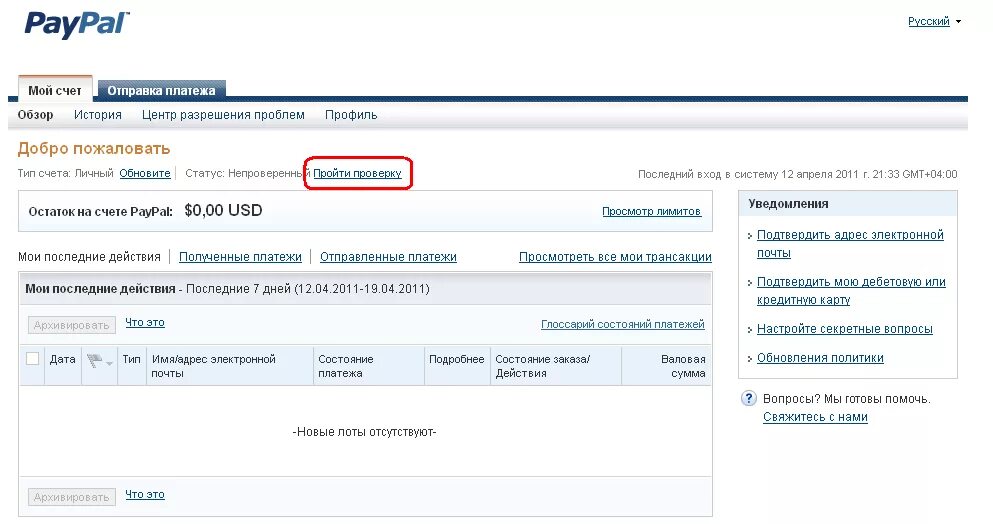Click the question mark help icon
993x524 pixels.
click(x=749, y=399)
